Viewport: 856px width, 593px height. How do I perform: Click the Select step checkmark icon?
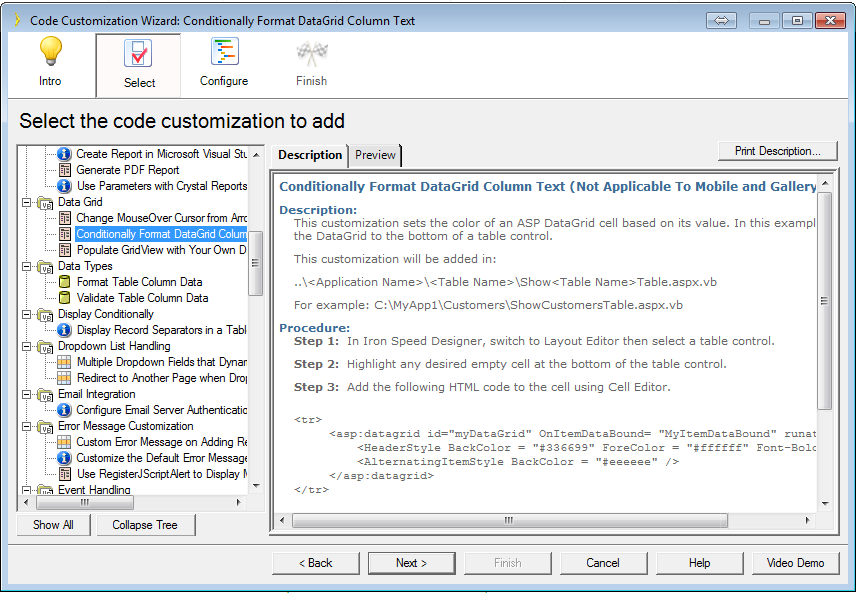click(138, 53)
